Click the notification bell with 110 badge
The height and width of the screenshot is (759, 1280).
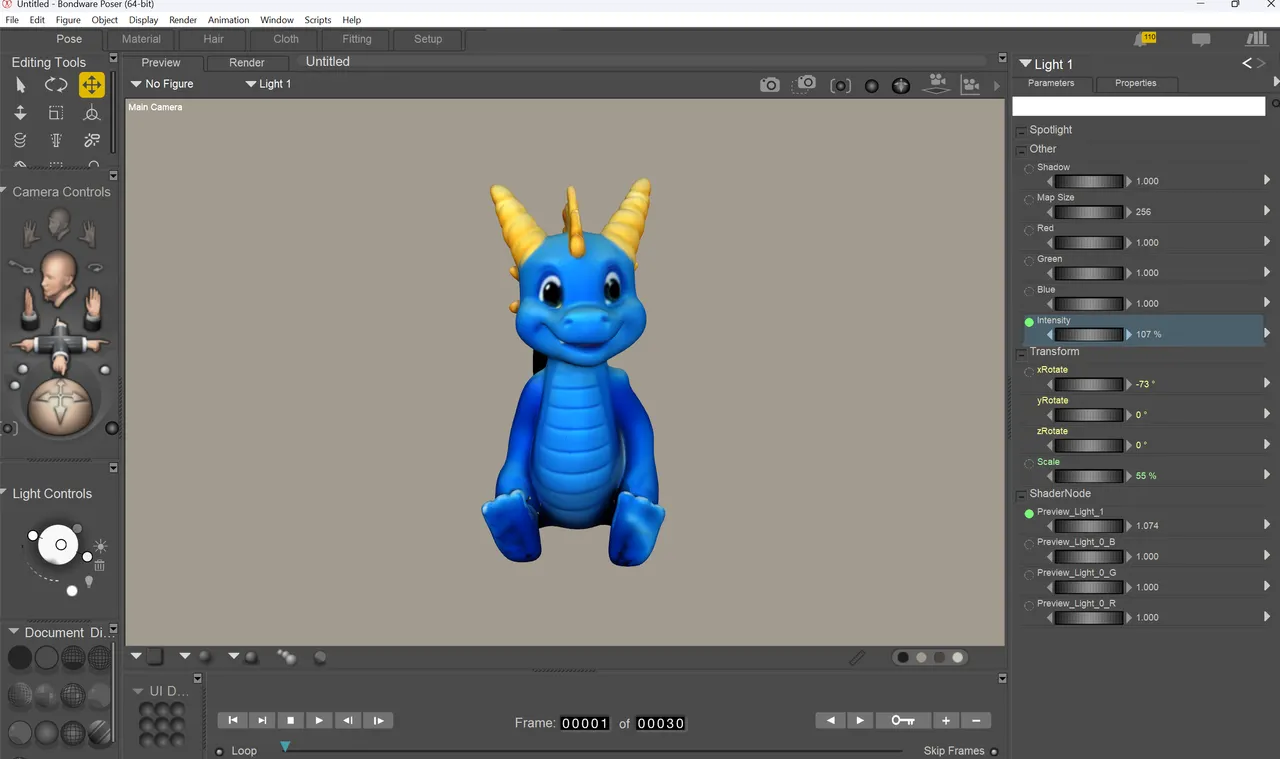click(x=1144, y=39)
